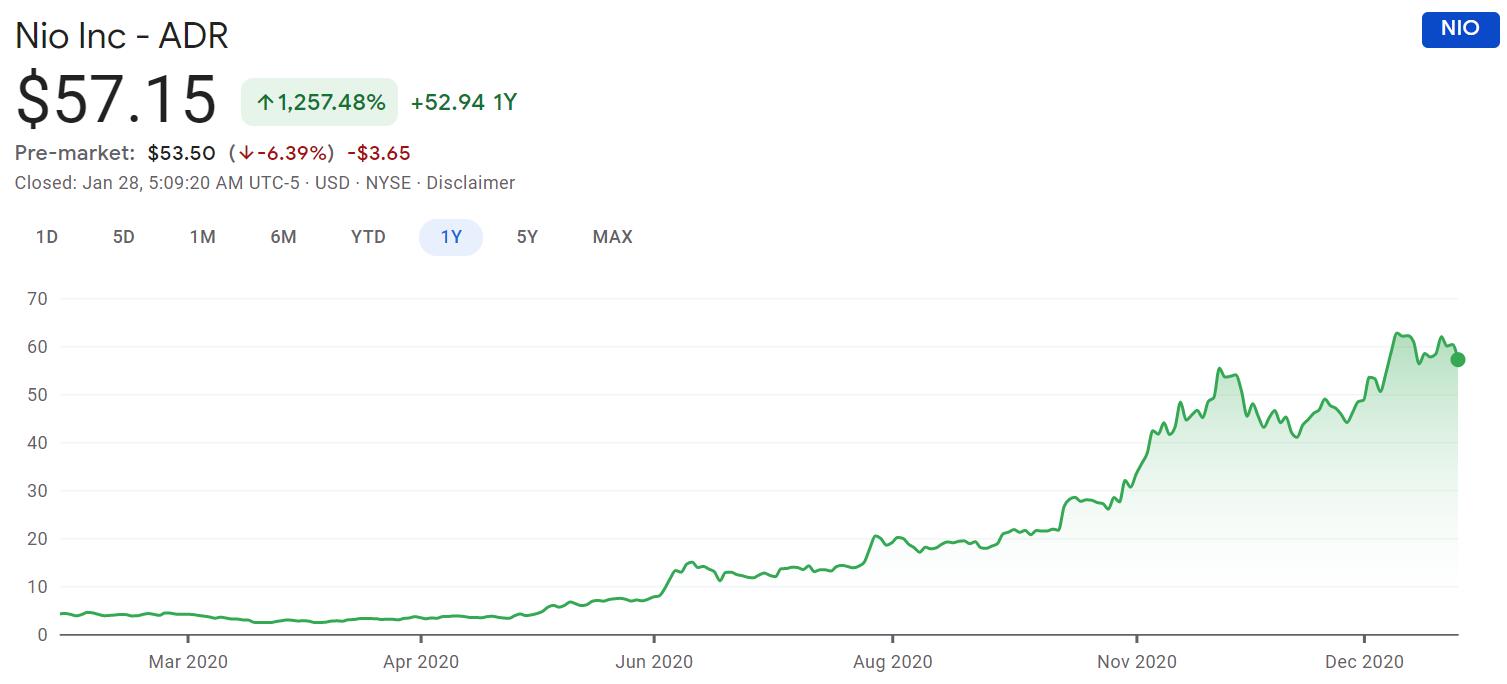Viewport: 1507px width, 684px height.
Task: Show the MAX time range
Action: pos(612,237)
